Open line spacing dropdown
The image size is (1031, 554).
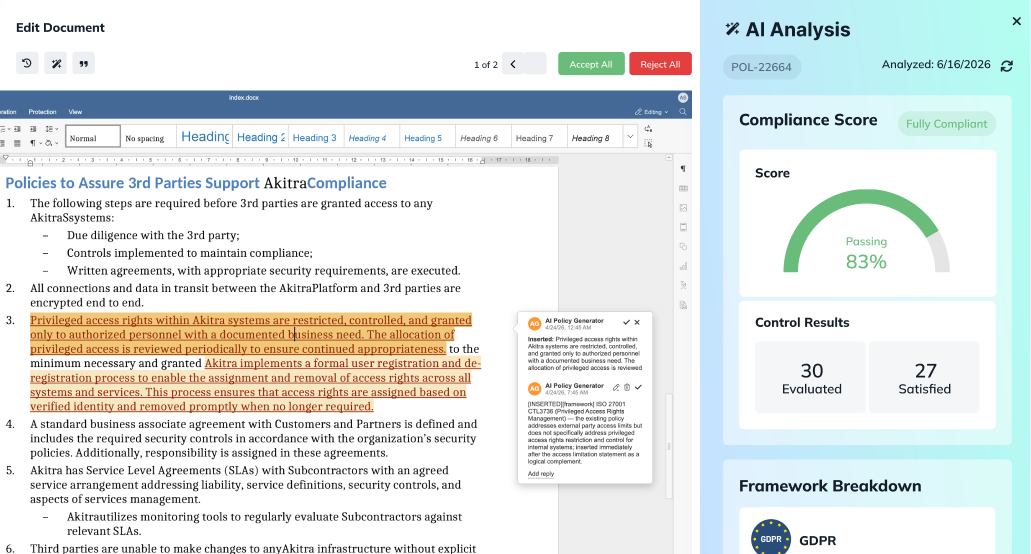click(x=52, y=129)
